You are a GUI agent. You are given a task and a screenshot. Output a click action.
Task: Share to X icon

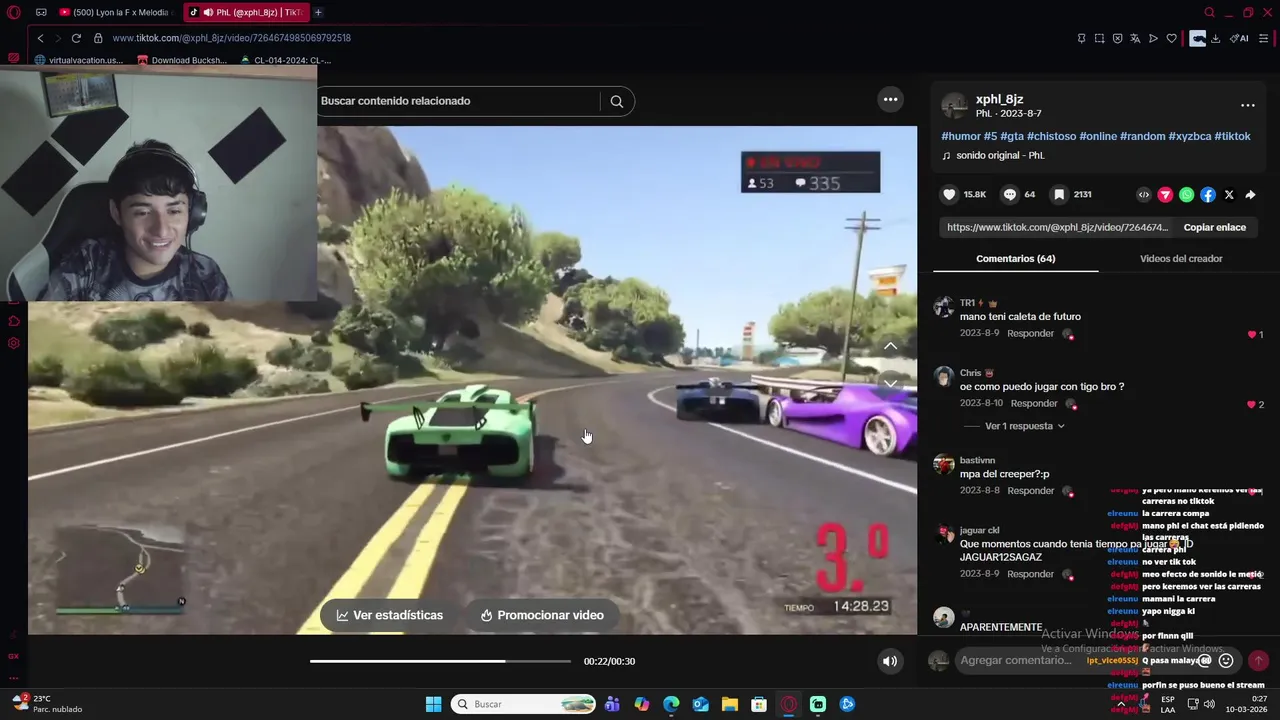pos(1229,195)
